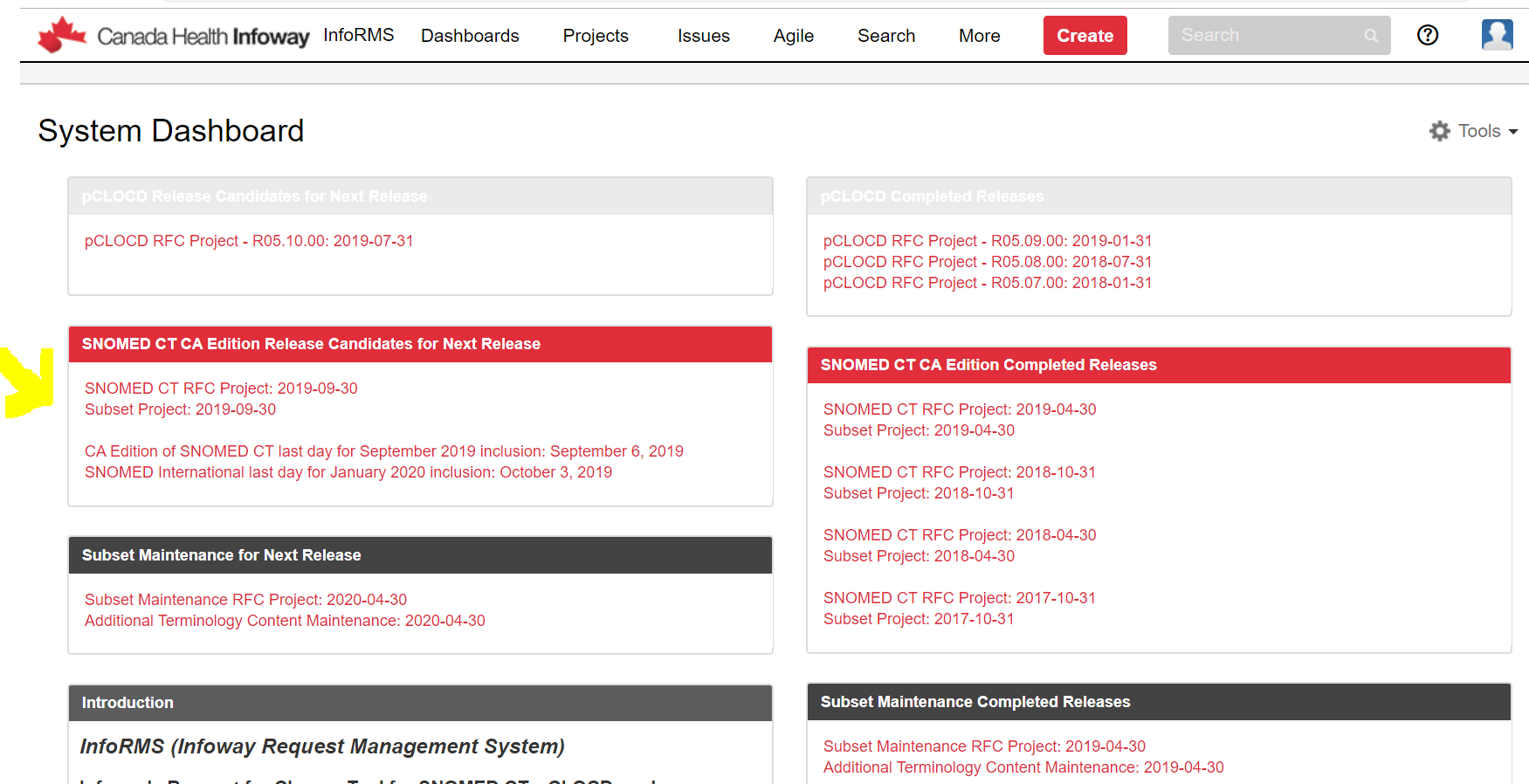
Task: Open Subset Project 2017-10-31 link
Action: pyautogui.click(x=919, y=619)
